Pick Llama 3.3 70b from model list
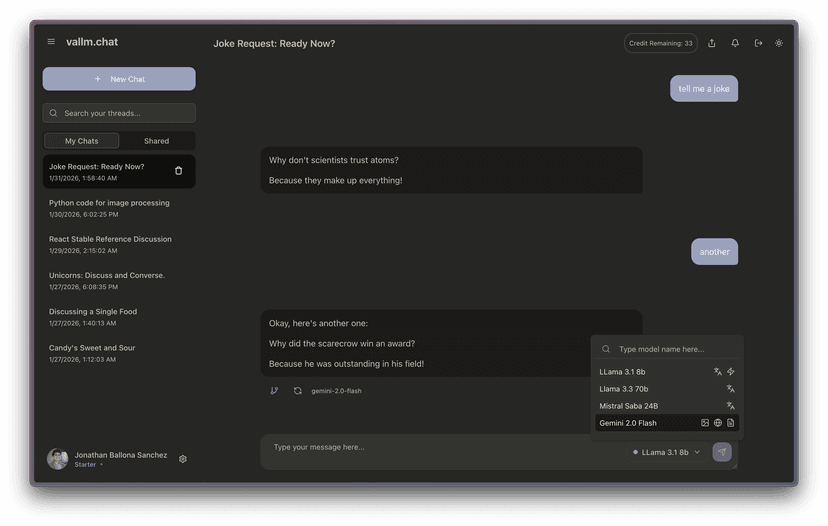This screenshot has height=526, width=828. tap(624, 389)
